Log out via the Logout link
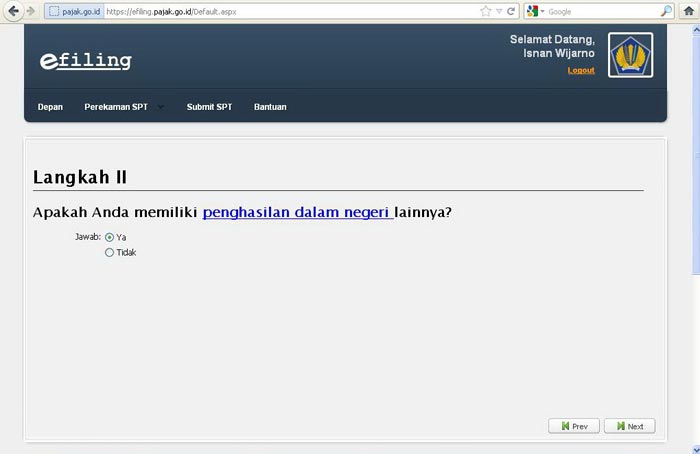The height and width of the screenshot is (454, 700). [581, 70]
